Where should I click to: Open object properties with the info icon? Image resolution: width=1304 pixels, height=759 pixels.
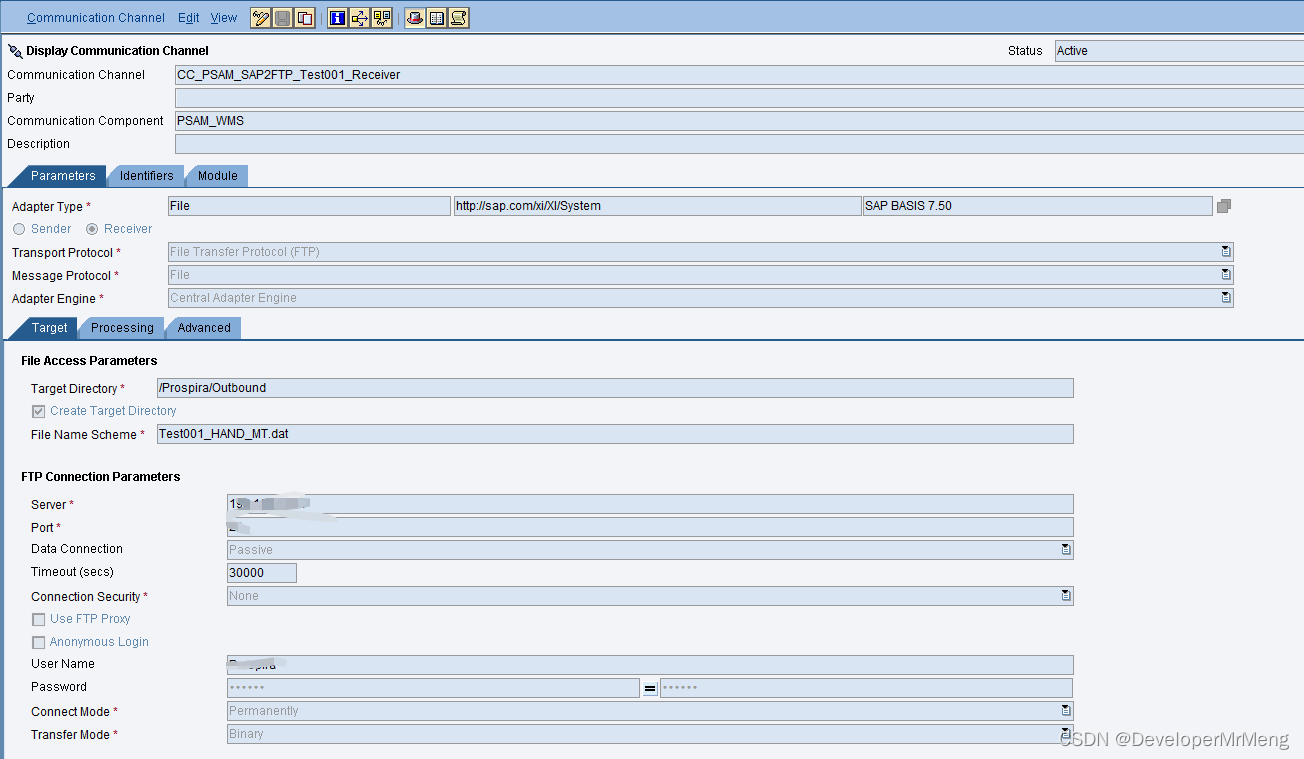(337, 17)
